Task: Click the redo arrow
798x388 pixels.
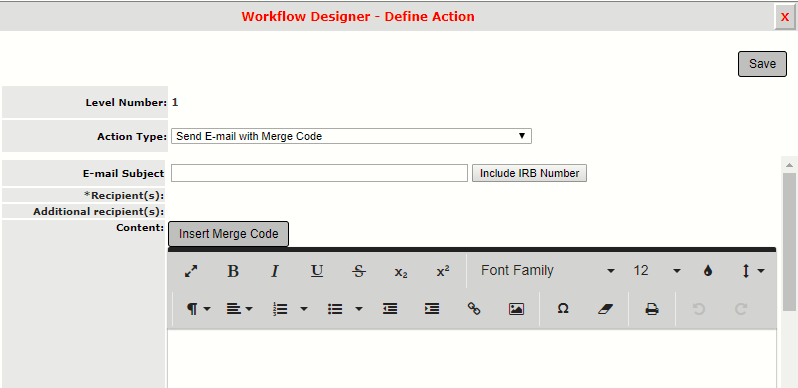Action: pos(741,309)
